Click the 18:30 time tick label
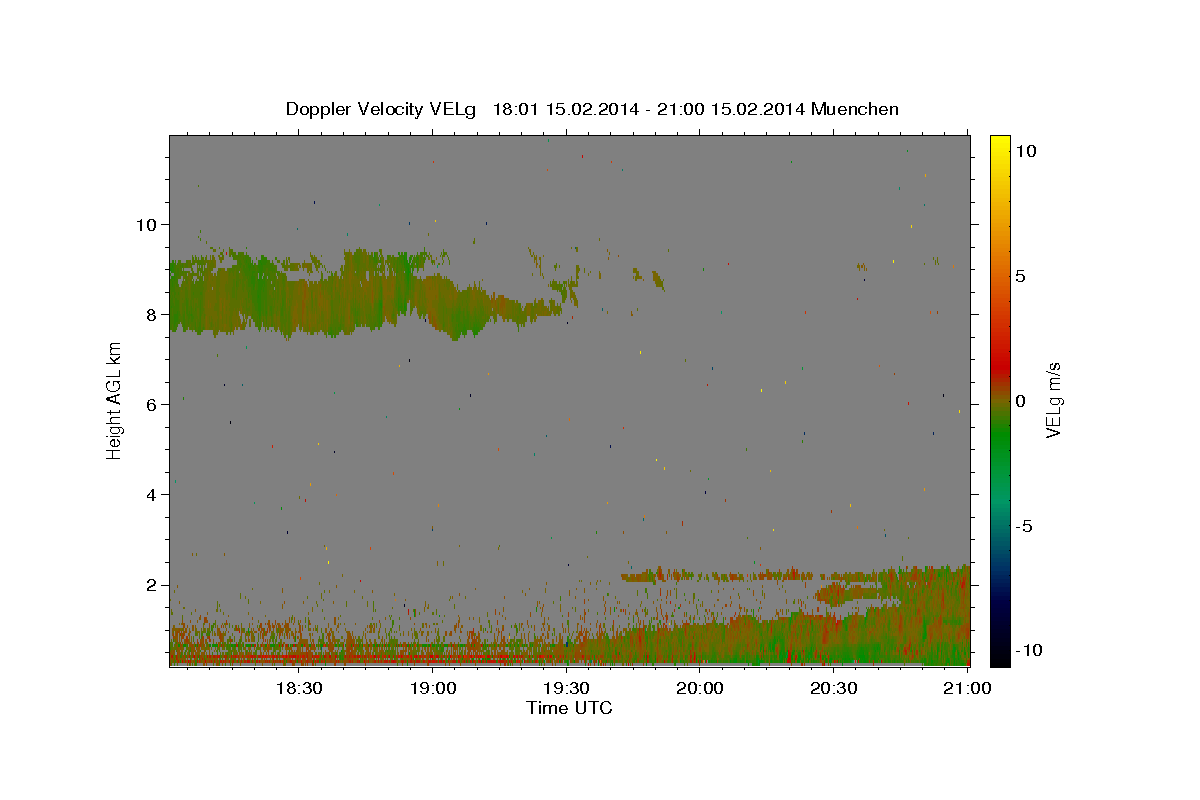 tap(298, 688)
